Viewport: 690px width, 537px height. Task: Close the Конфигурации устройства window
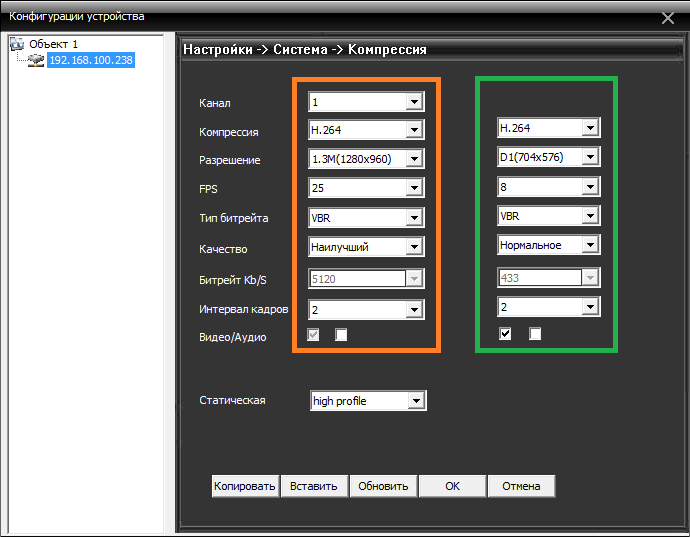point(668,18)
